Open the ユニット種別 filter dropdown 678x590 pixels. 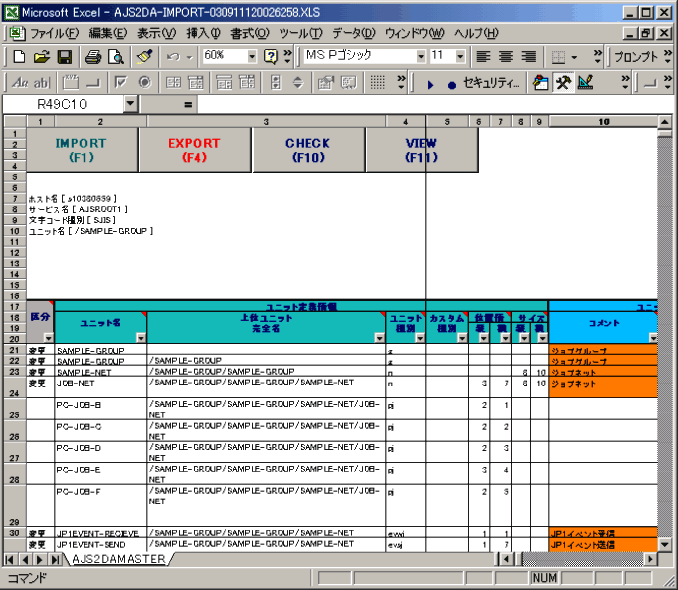(419, 338)
